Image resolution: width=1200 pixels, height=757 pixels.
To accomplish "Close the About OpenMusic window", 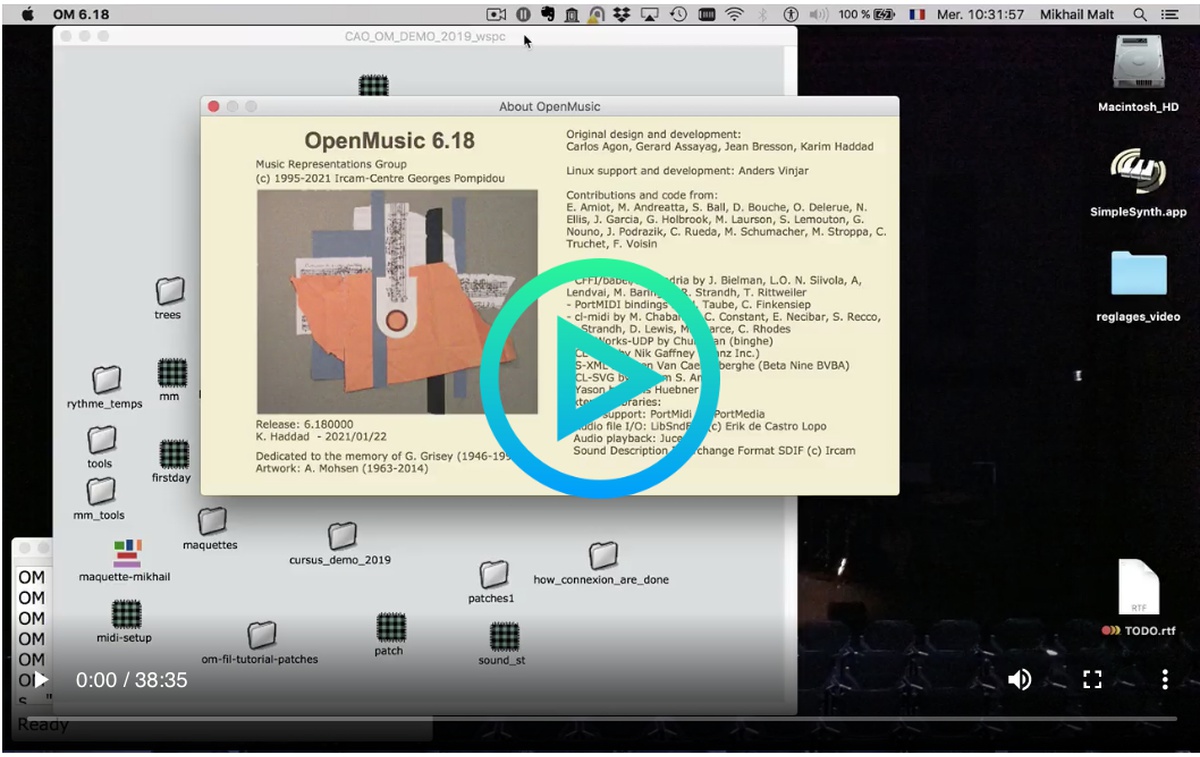I will coord(213,106).
